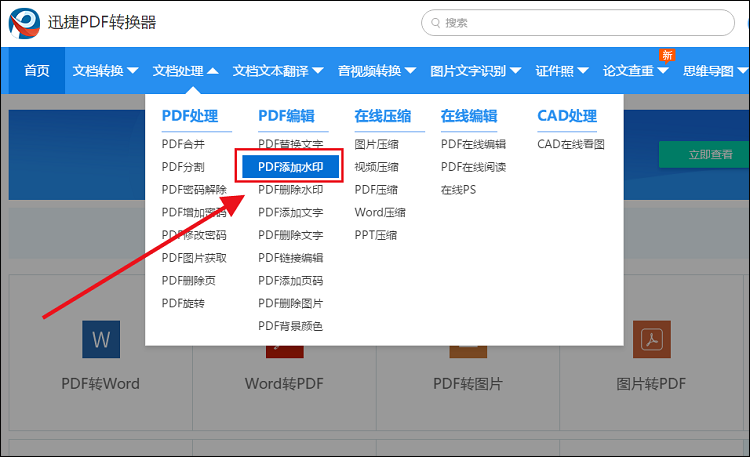750x457 pixels.
Task: Click the 在线编辑 column heading
Action: [469, 116]
